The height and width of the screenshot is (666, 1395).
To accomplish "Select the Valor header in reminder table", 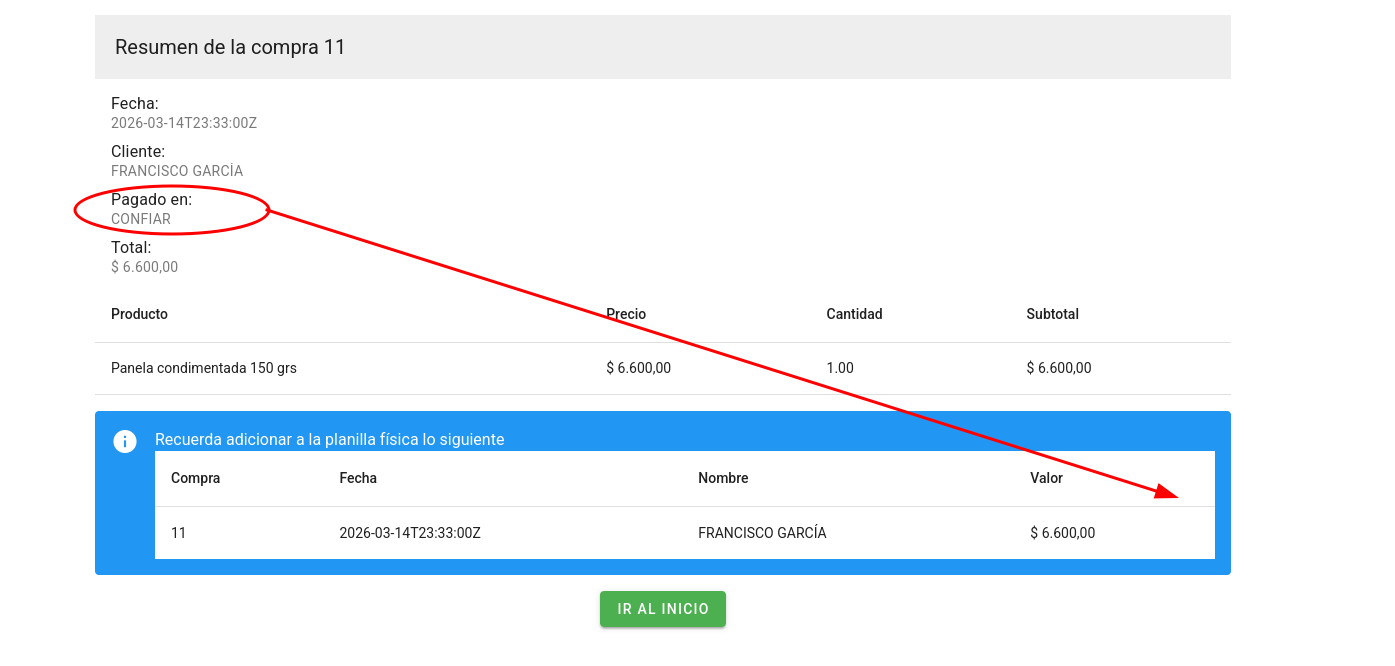I will coord(1046,478).
